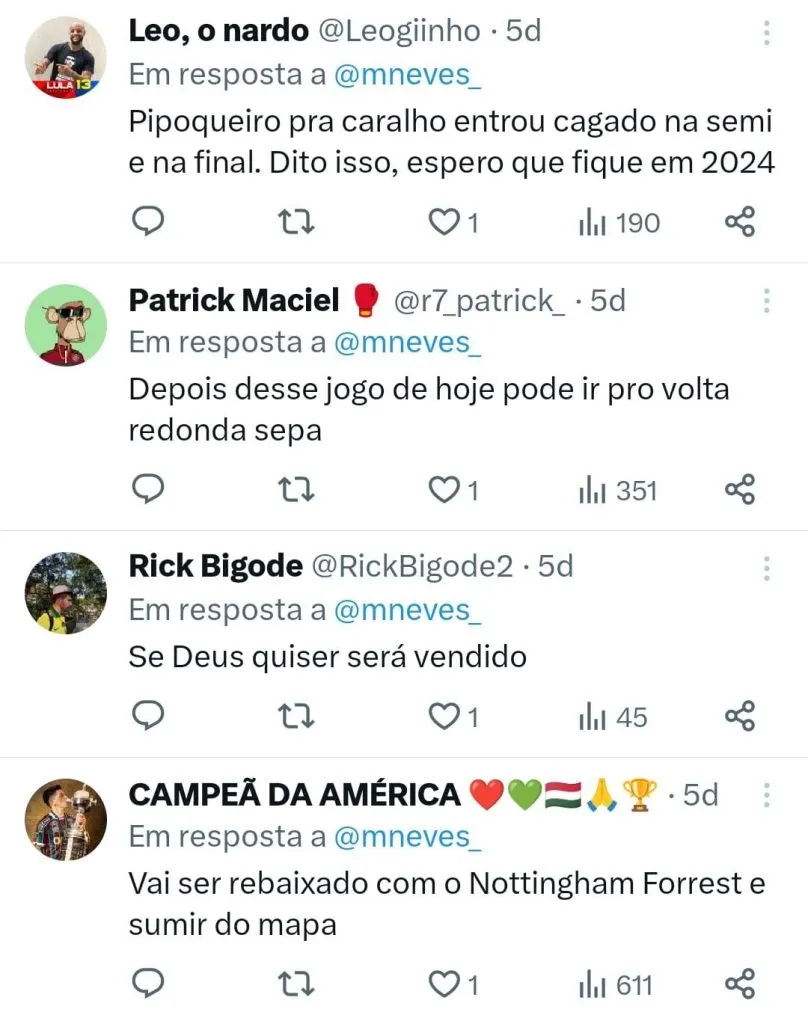Viewport: 808px width, 1024px height.
Task: Open the Rick Bigode display name
Action: pos(215,567)
